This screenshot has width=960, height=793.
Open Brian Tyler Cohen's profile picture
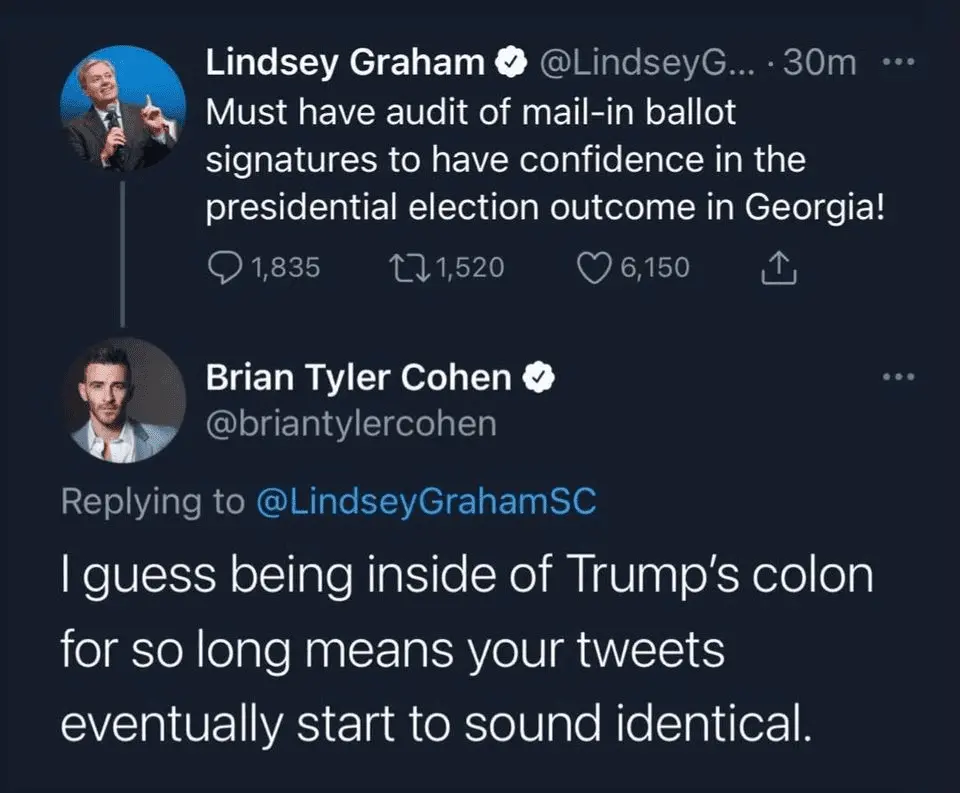point(124,400)
